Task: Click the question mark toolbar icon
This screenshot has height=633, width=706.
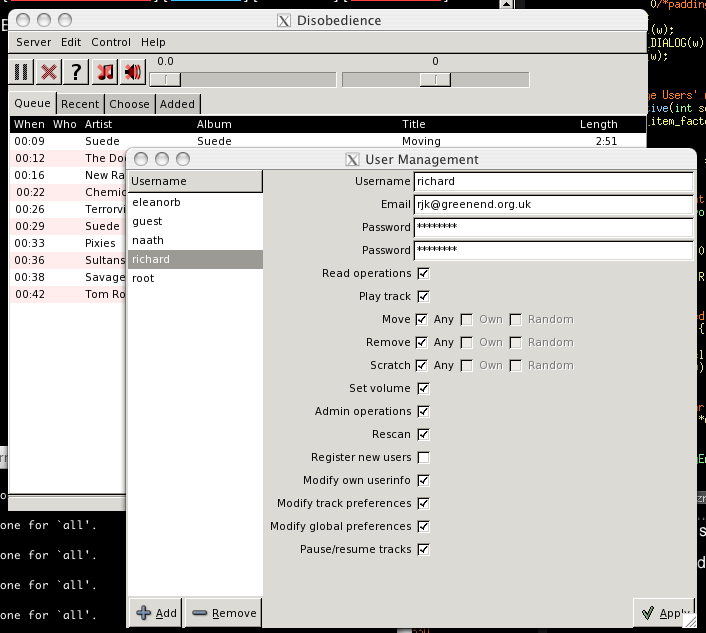Action: [75, 72]
